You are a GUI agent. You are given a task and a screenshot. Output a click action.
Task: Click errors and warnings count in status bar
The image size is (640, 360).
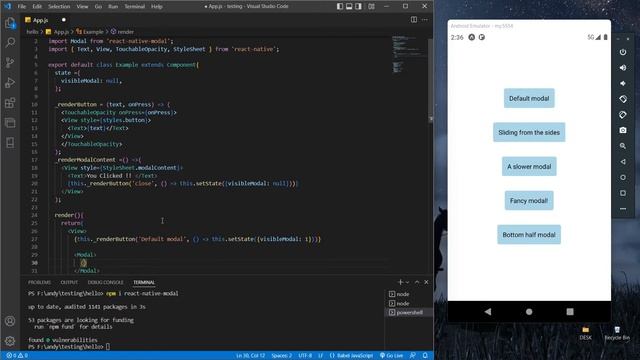[17, 356]
